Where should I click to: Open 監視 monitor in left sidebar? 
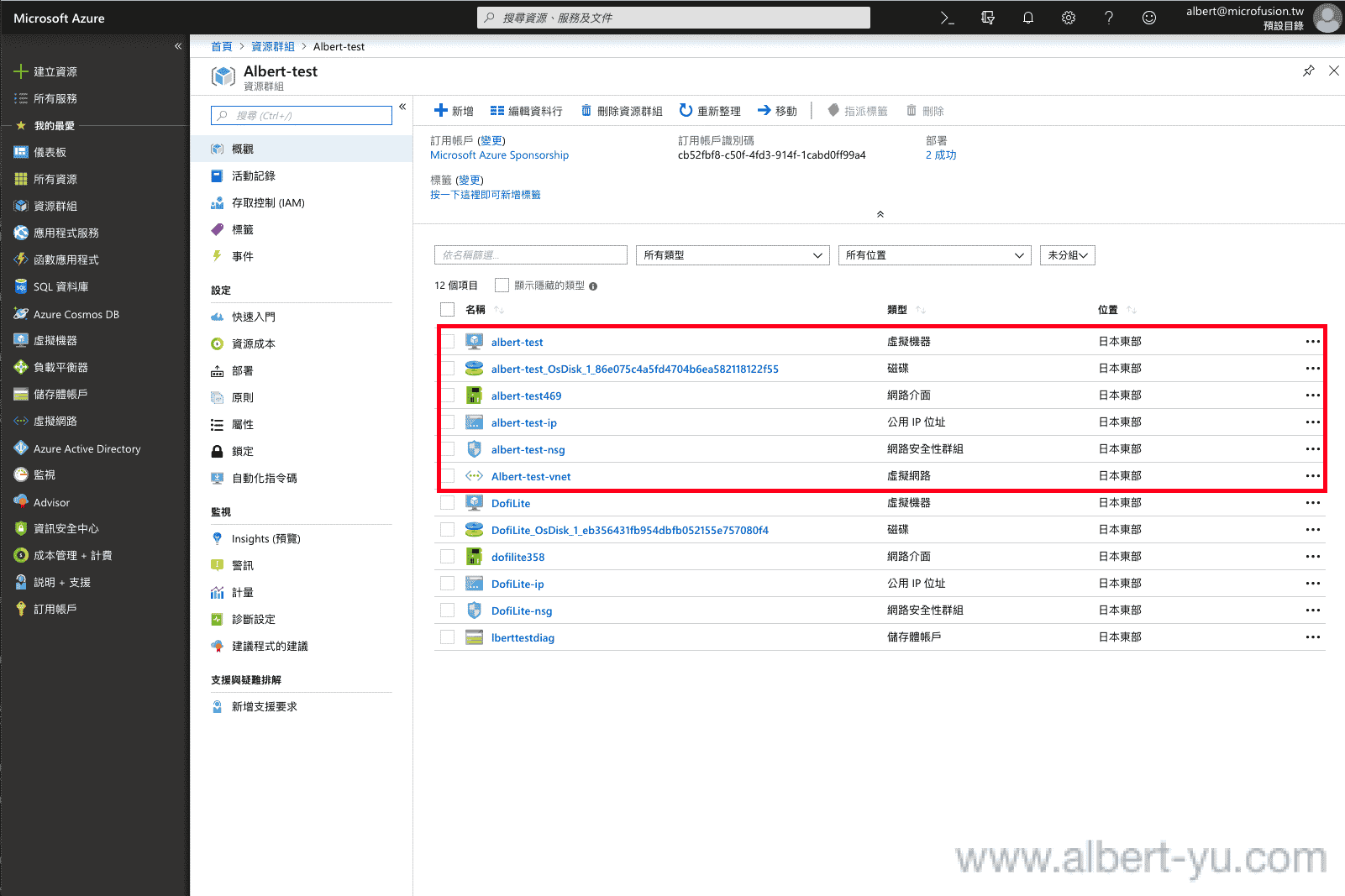point(35,474)
